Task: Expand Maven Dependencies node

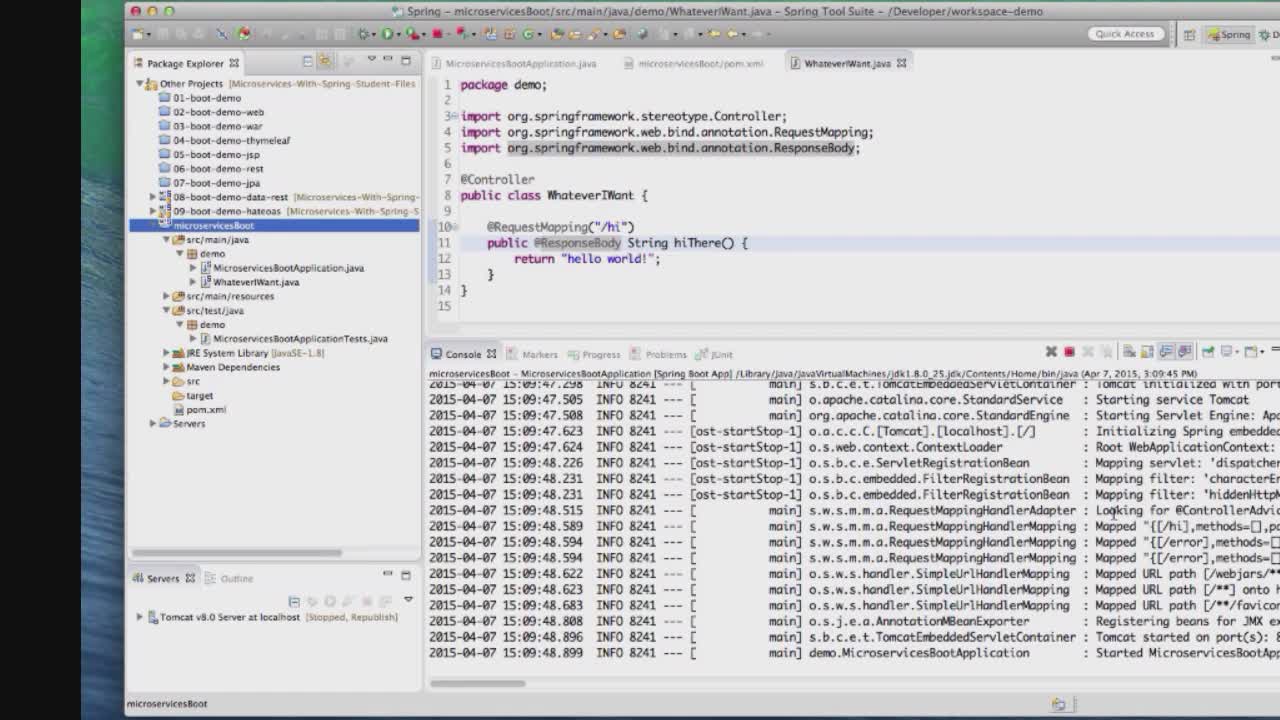Action: 166,367
